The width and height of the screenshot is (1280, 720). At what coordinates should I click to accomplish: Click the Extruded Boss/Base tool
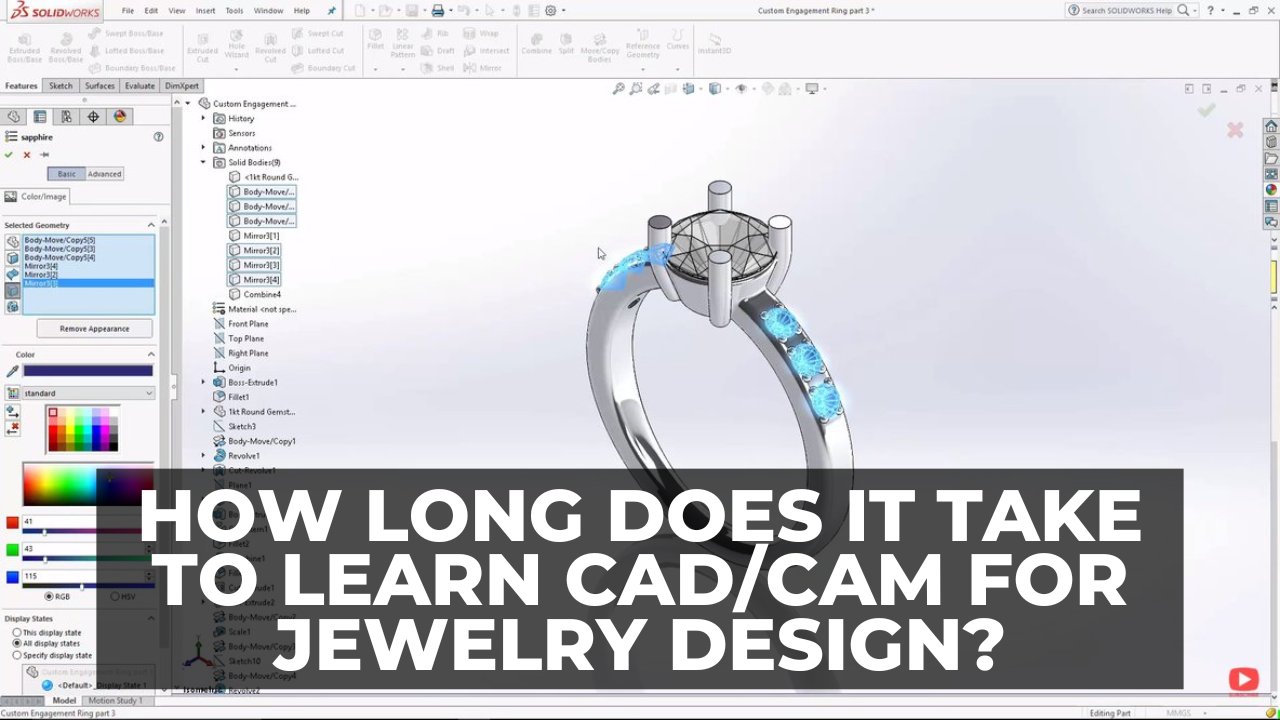(25, 47)
